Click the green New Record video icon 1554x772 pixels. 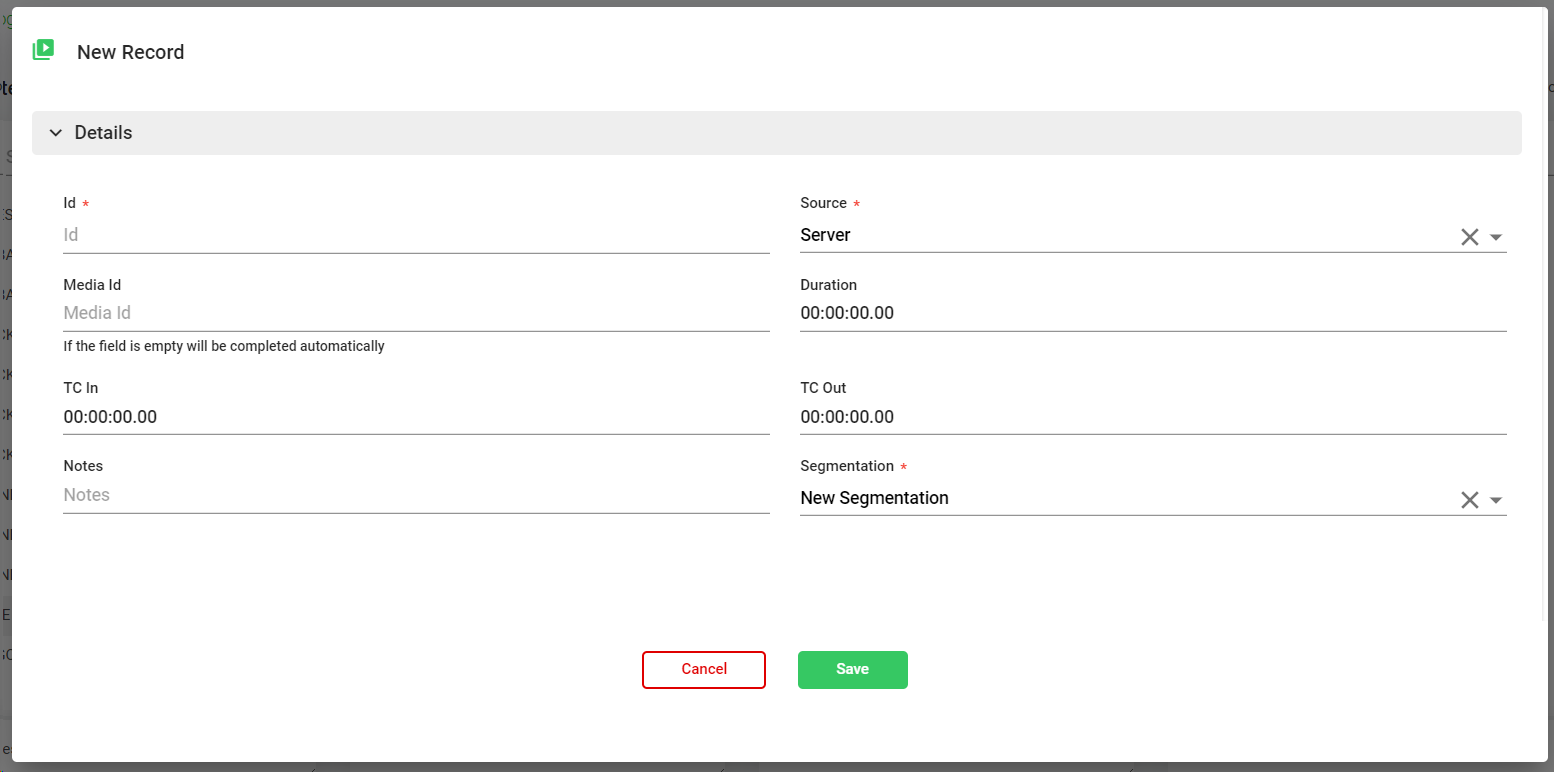coord(43,50)
